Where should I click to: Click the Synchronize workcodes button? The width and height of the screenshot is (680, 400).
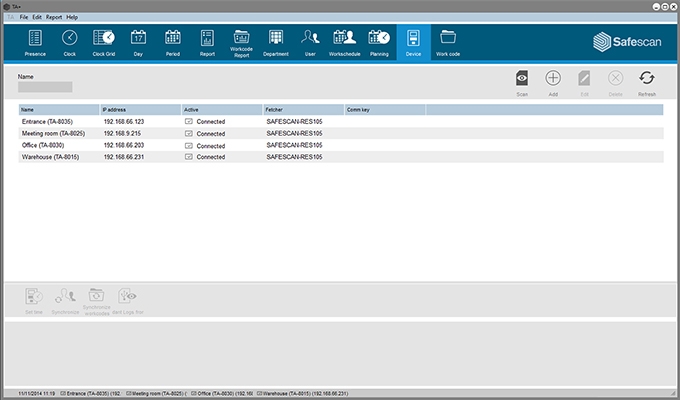[x=97, y=299]
